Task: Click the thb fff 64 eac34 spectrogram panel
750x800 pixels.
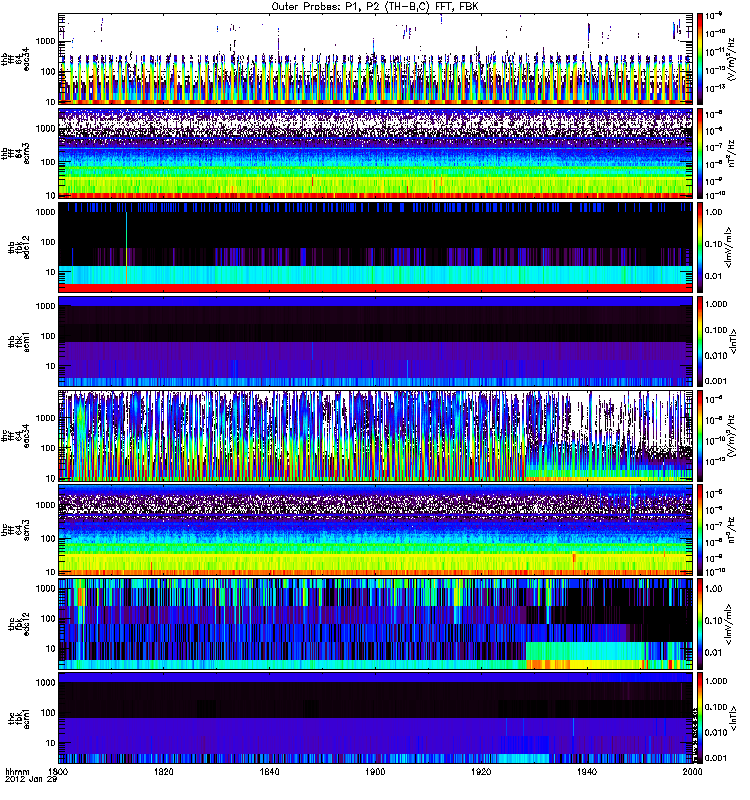Action: tap(376, 59)
